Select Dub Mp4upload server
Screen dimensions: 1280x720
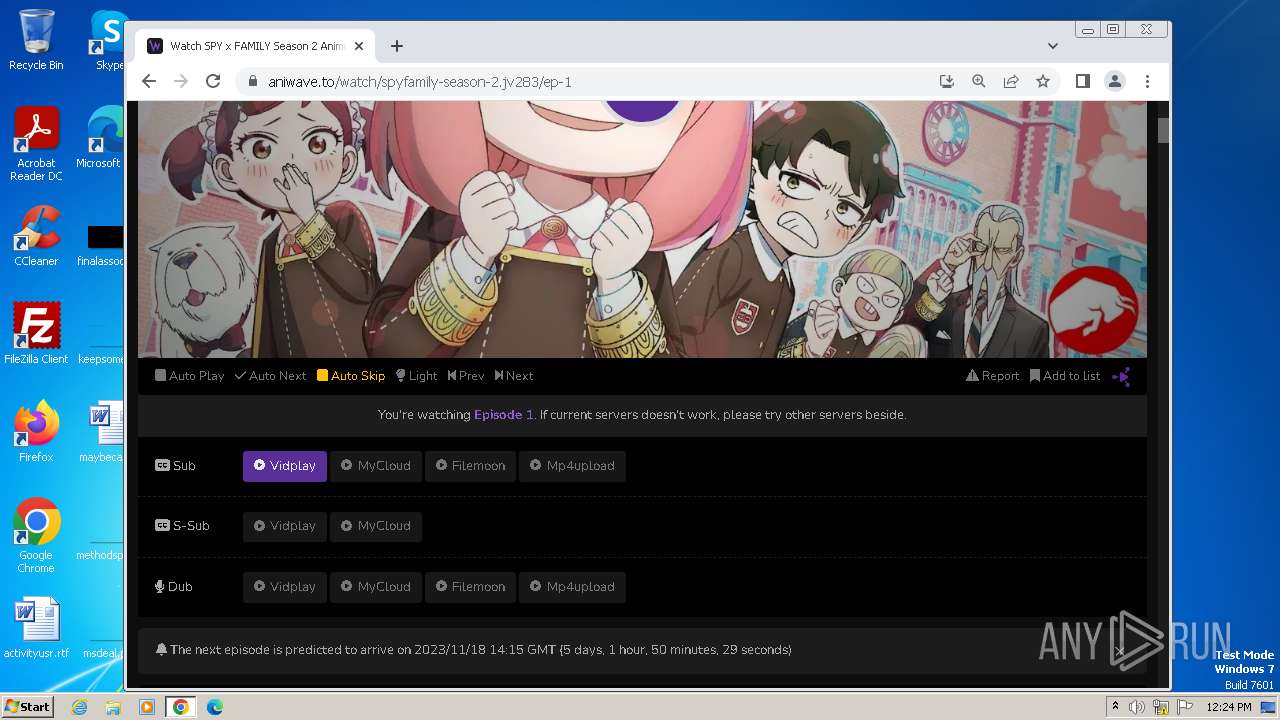[x=572, y=587]
